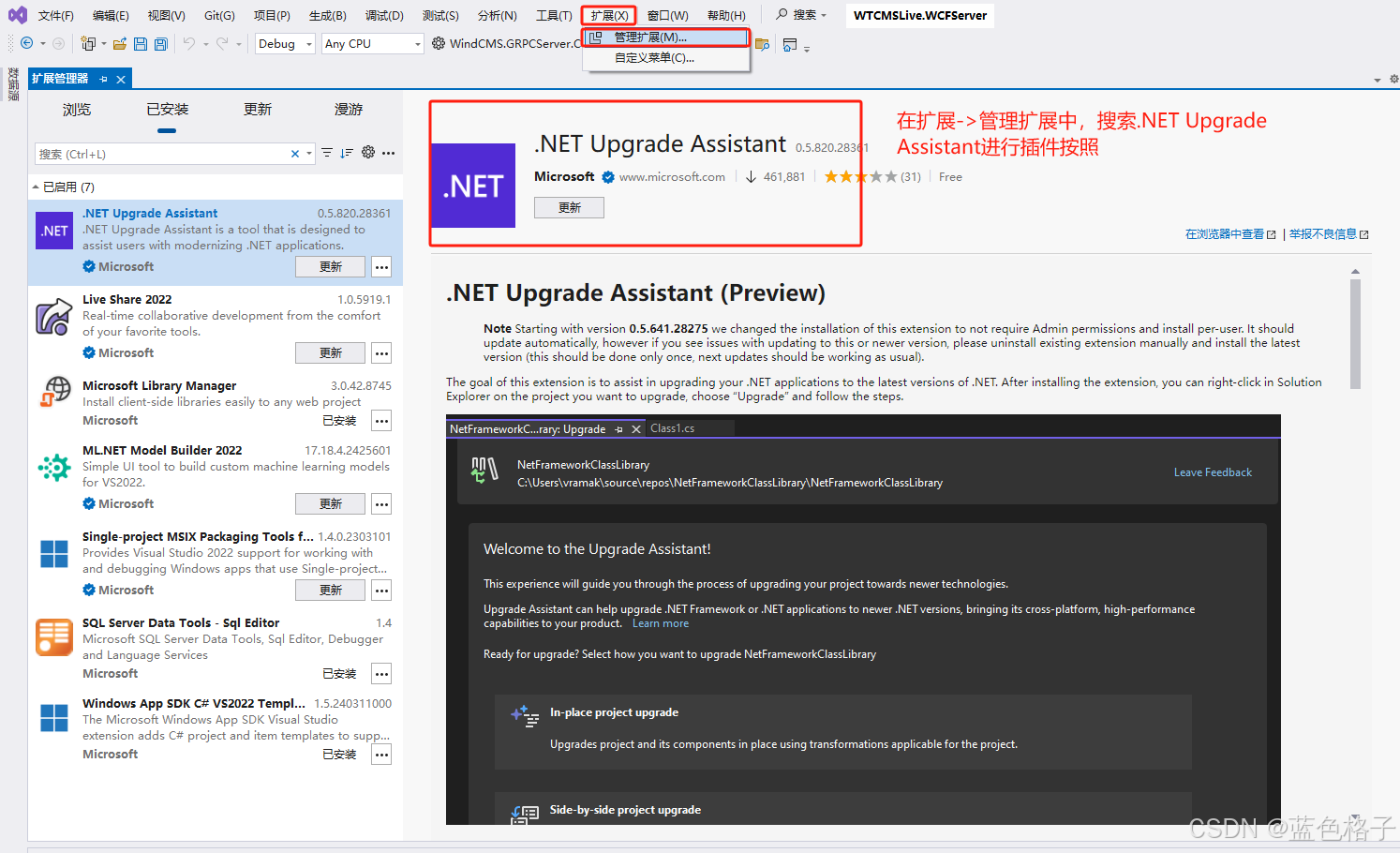Select ML.NET Model Builder 2022 icon
This screenshot has height=853, width=1400.
tap(54, 467)
